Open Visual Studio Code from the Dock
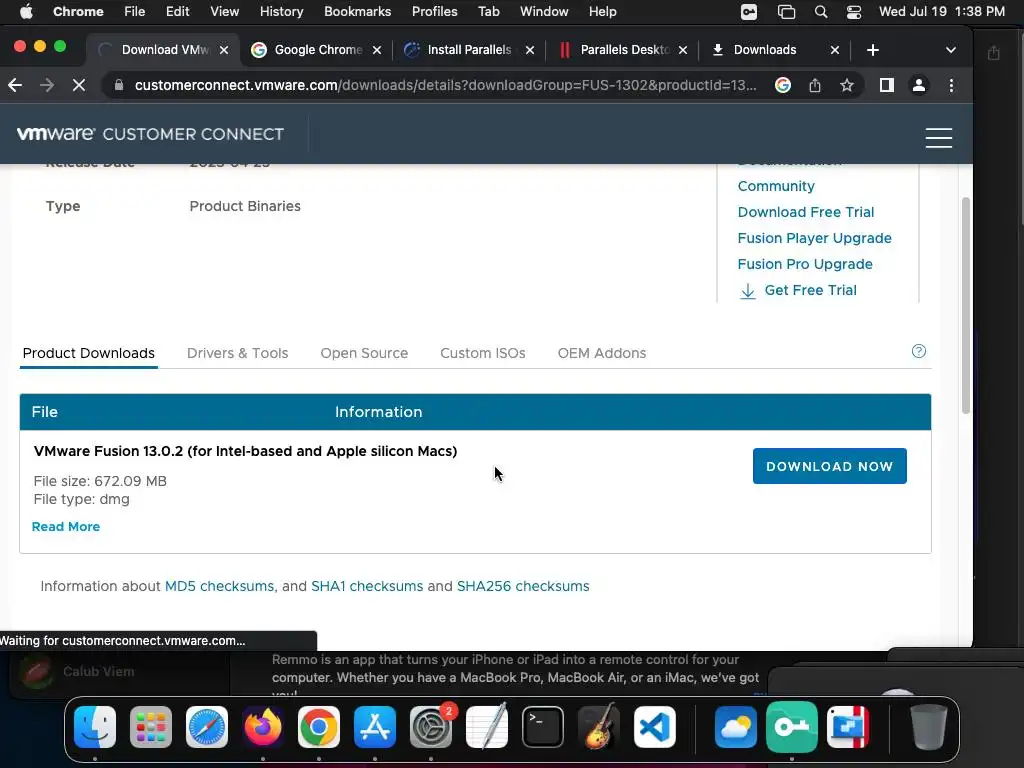This screenshot has height=768, width=1024. tap(654, 727)
